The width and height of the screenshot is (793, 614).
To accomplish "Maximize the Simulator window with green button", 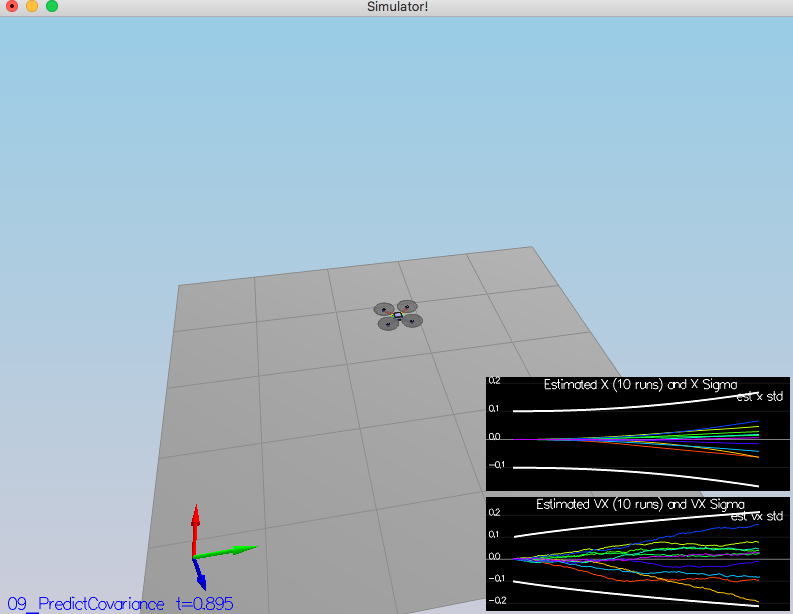I will coord(52,6).
